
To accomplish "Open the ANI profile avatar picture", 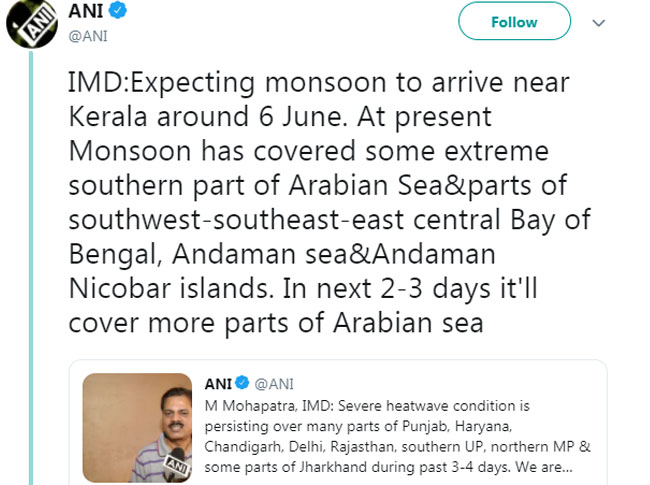I will [x=32, y=24].
